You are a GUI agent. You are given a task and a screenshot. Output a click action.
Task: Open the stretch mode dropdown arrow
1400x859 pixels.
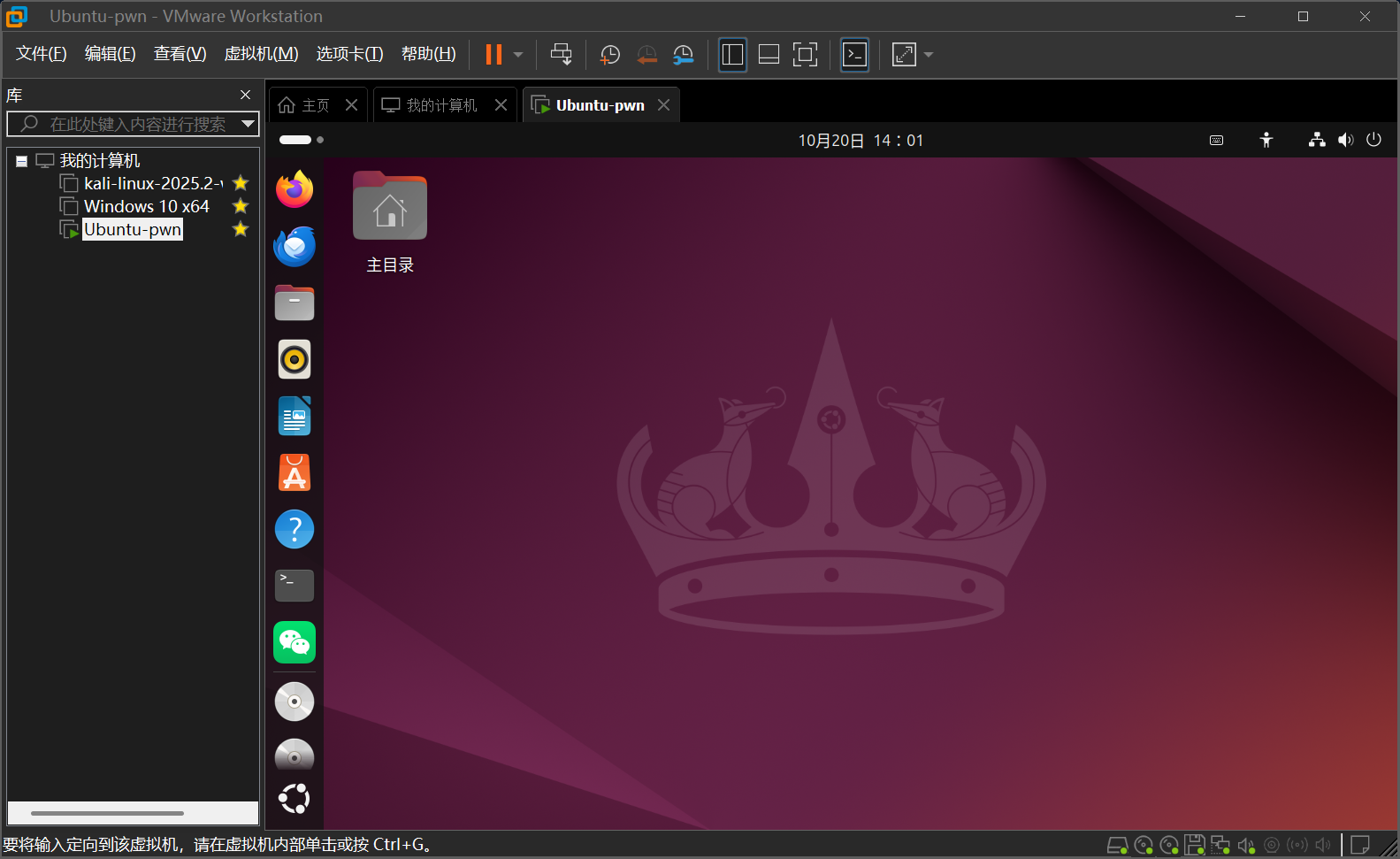[929, 55]
